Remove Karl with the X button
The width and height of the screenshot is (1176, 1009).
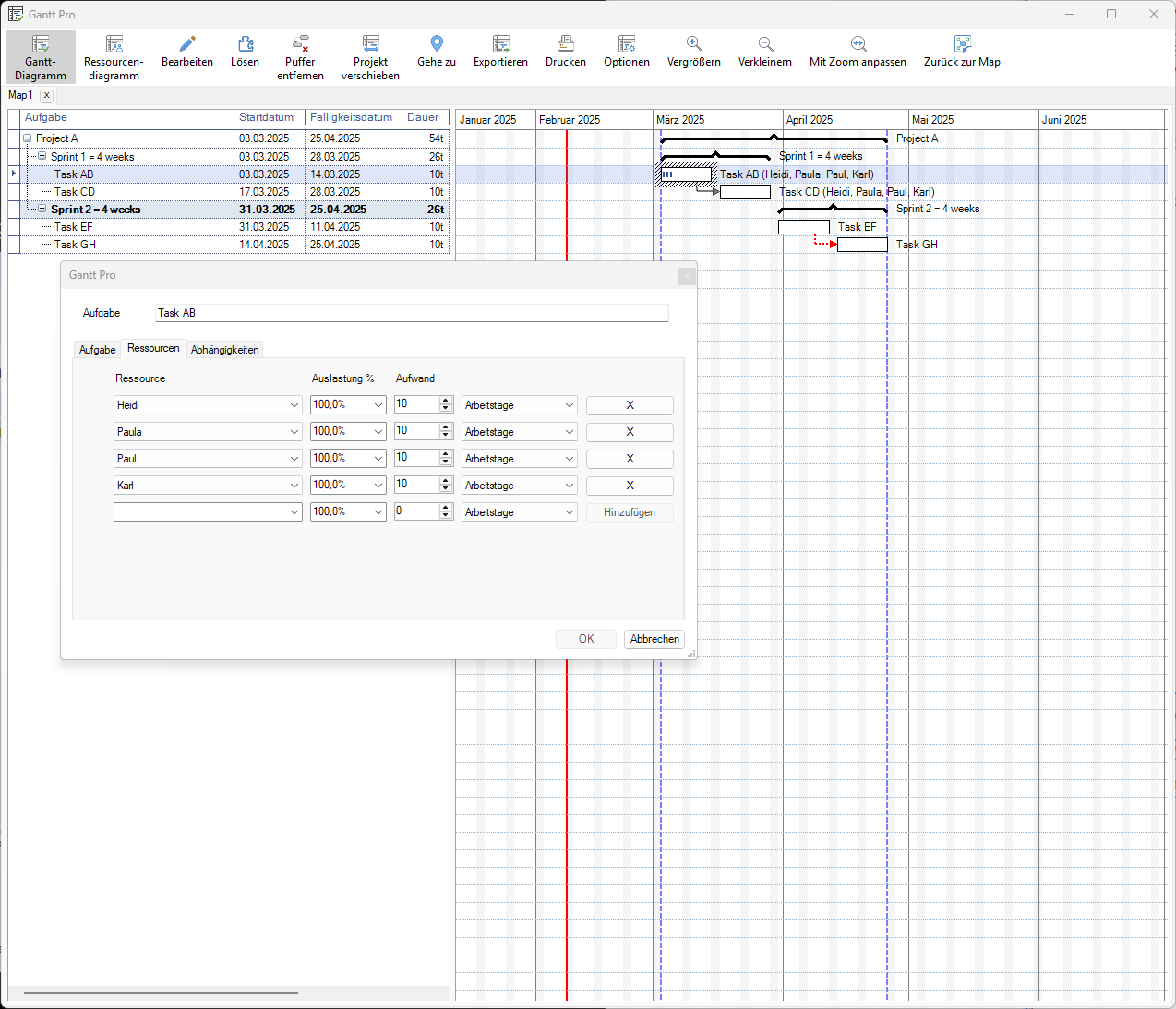pyautogui.click(x=630, y=486)
